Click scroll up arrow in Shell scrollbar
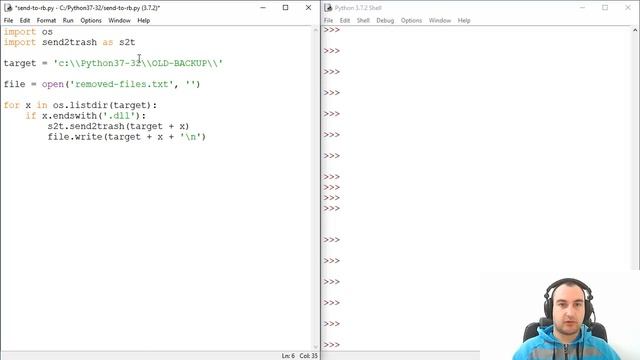The height and width of the screenshot is (360, 640). point(635,30)
